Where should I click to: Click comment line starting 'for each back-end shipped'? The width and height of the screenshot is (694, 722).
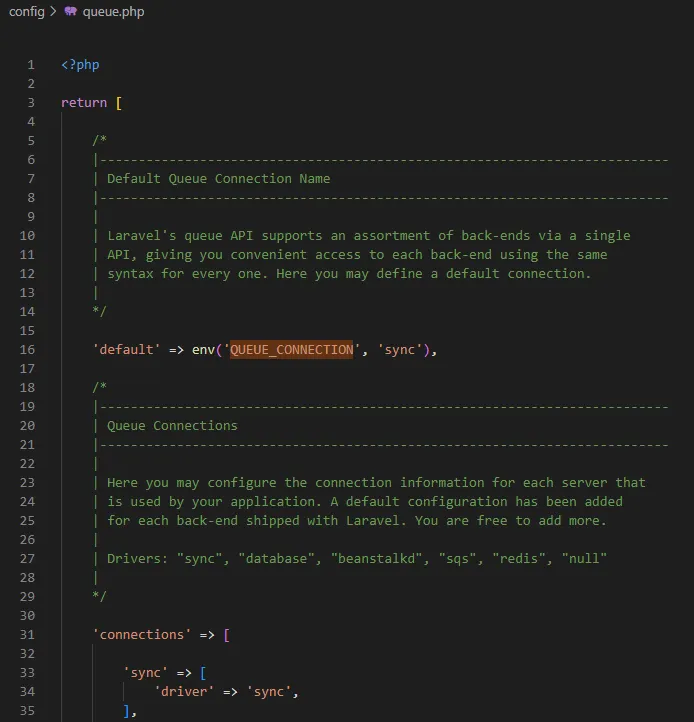point(357,520)
